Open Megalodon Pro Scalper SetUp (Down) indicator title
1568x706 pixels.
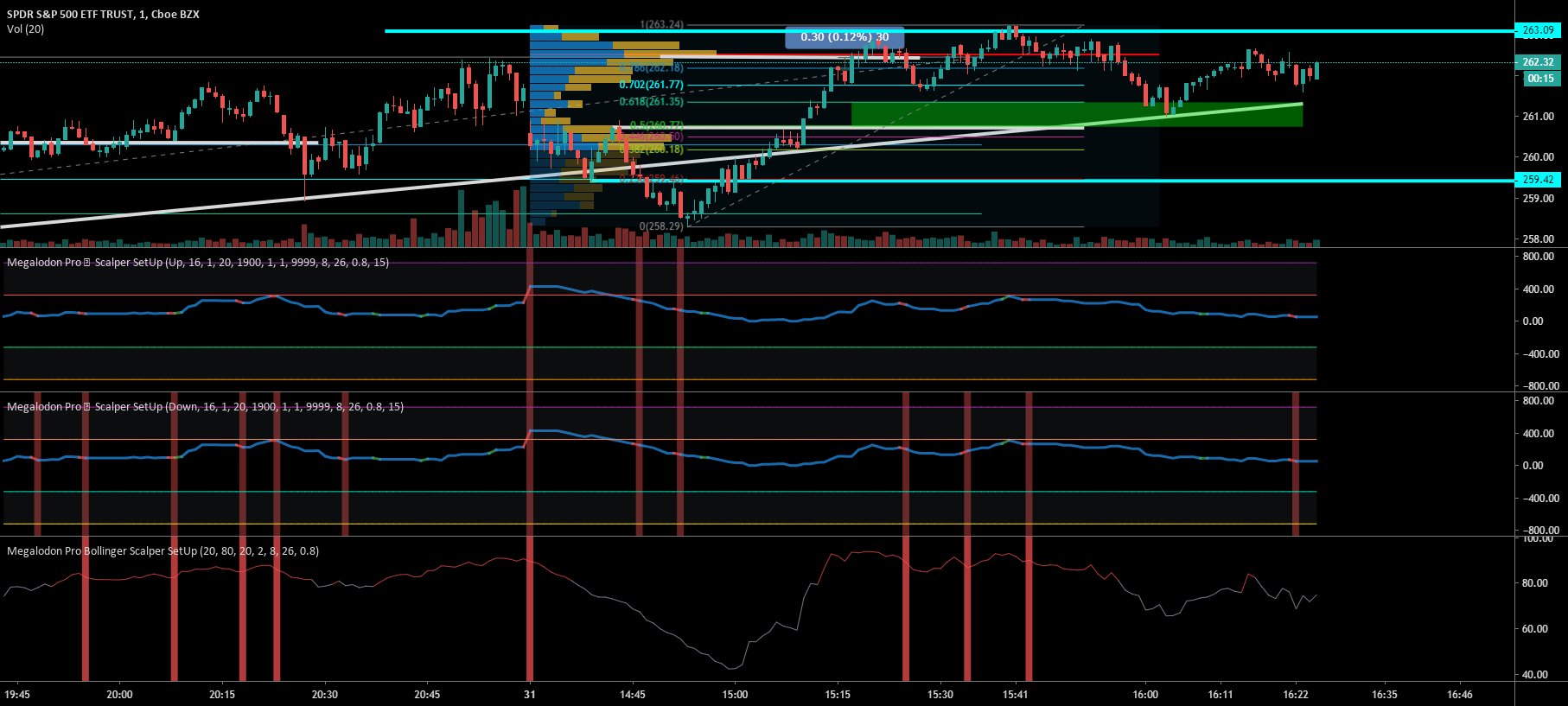pyautogui.click(x=205, y=407)
